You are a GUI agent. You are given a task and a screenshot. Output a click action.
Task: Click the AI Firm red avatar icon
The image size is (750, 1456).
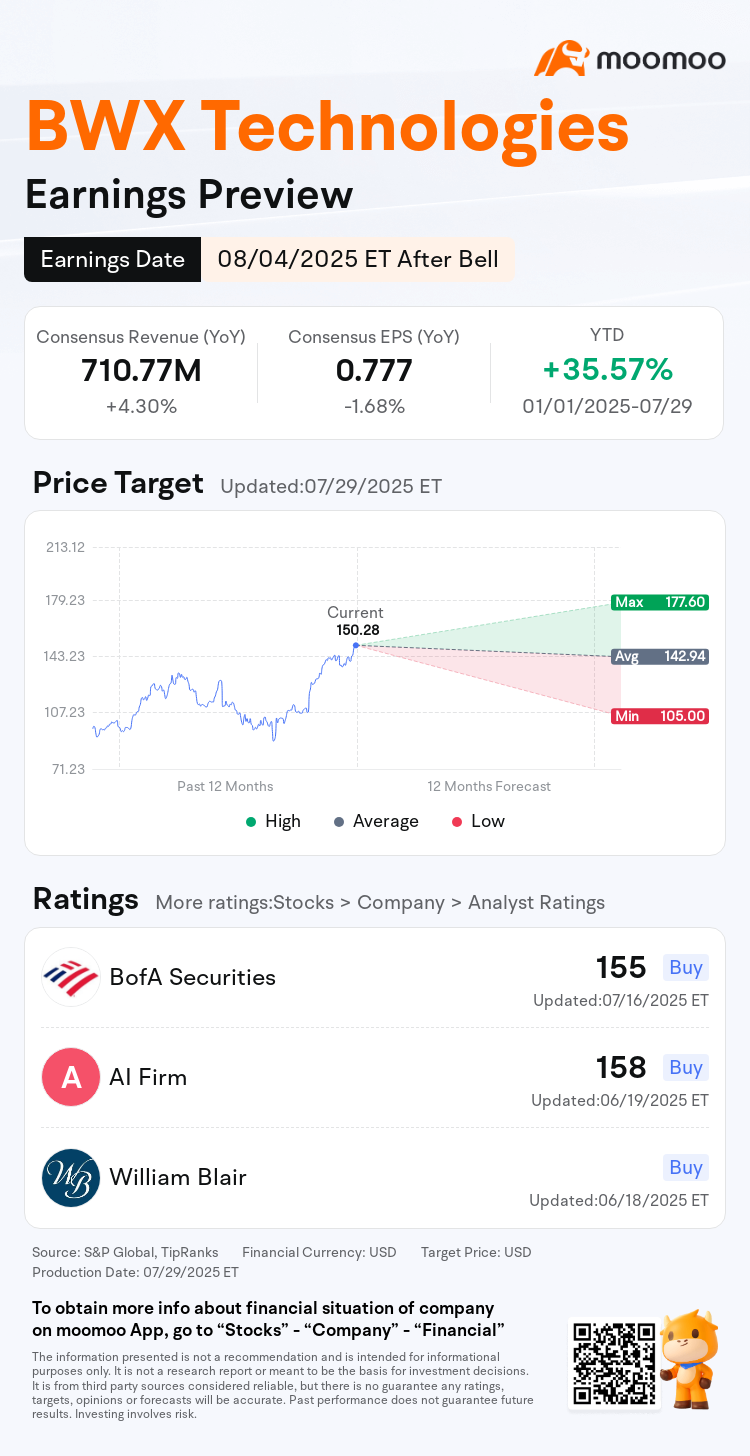71,1077
